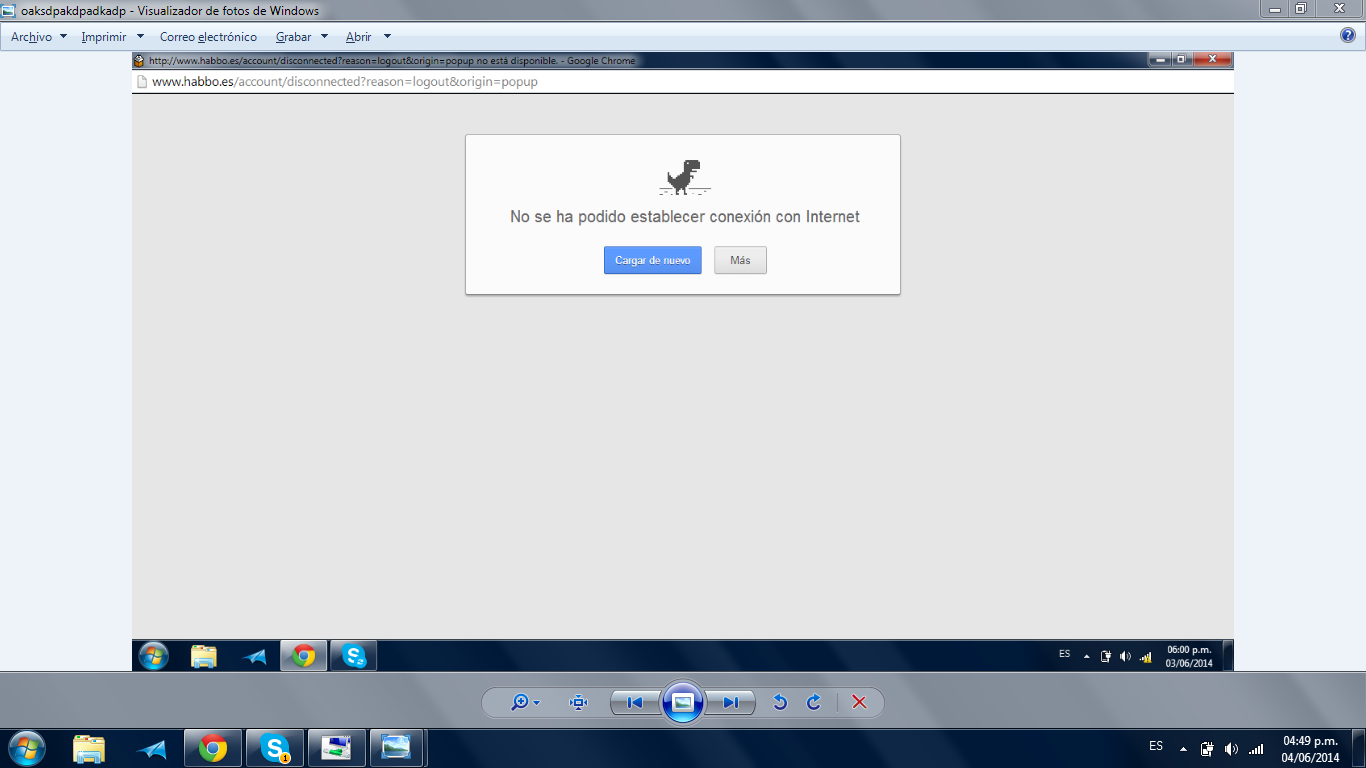Open the Archivo menu in Photo Viewer
The width and height of the screenshot is (1366, 768).
(x=39, y=37)
